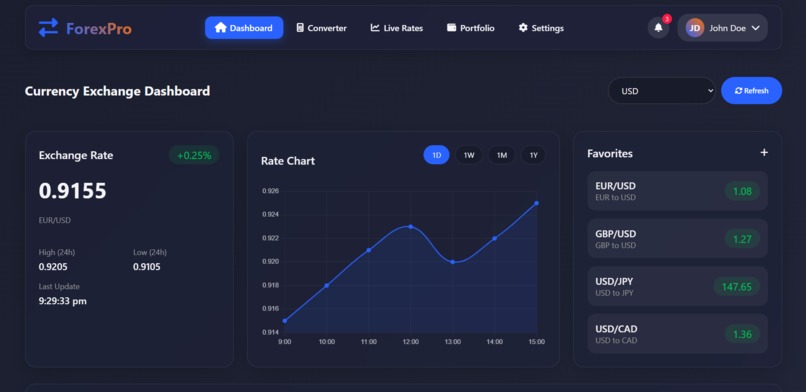Open the GBP/USD favorite card

click(x=677, y=239)
